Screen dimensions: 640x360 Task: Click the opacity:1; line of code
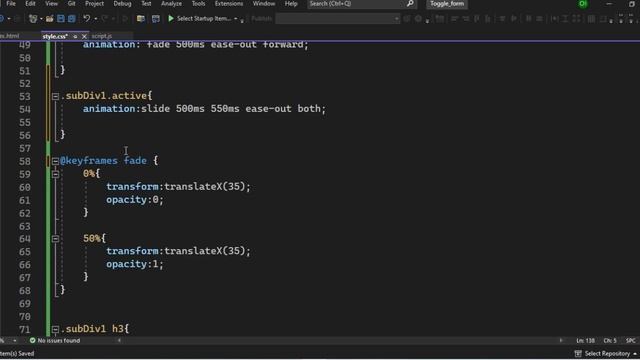tap(135, 264)
